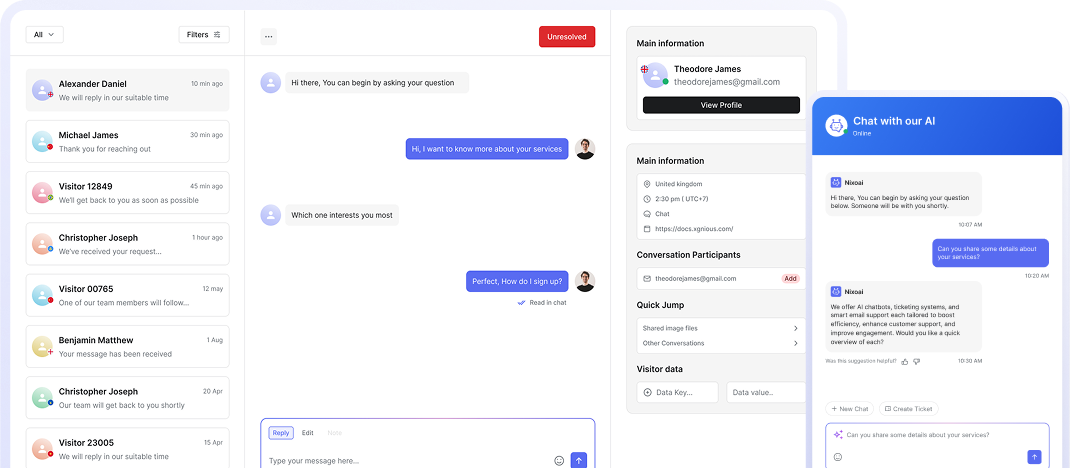This screenshot has height=468, width=1070.
Task: Click the plus icon beside Data Key
Action: (x=647, y=393)
